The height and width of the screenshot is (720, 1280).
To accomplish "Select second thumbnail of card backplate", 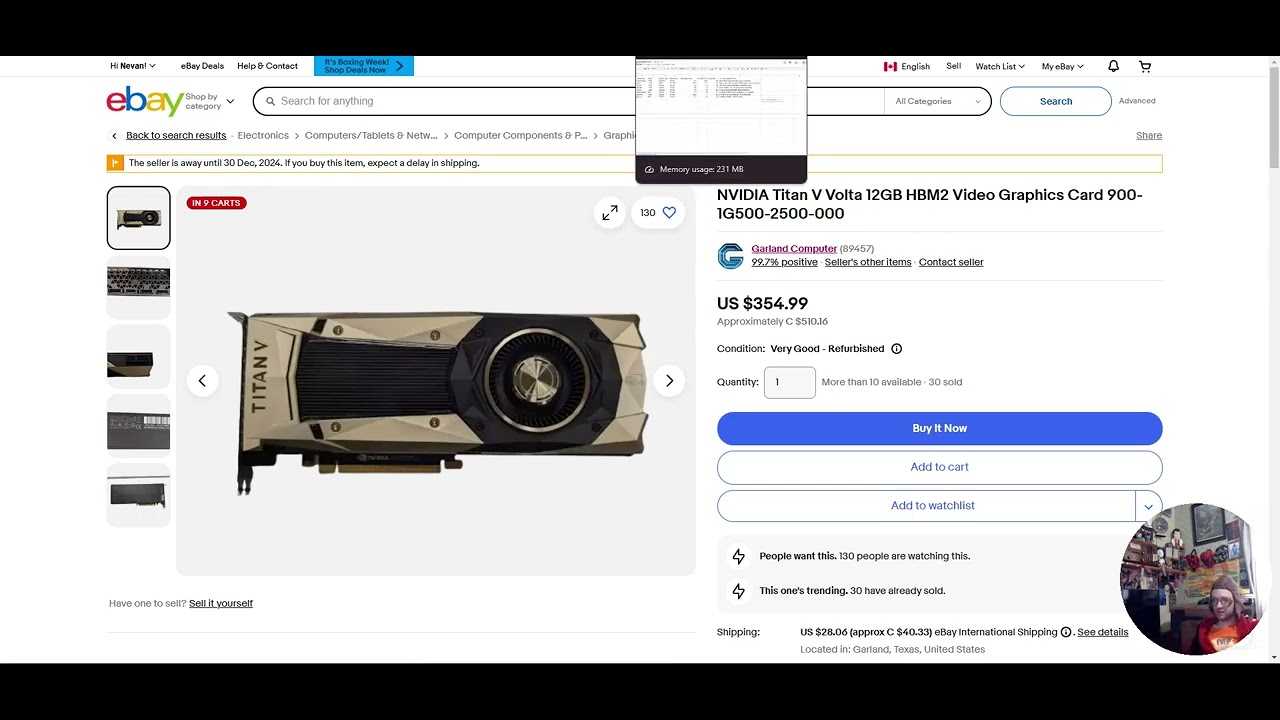I will 139,287.
